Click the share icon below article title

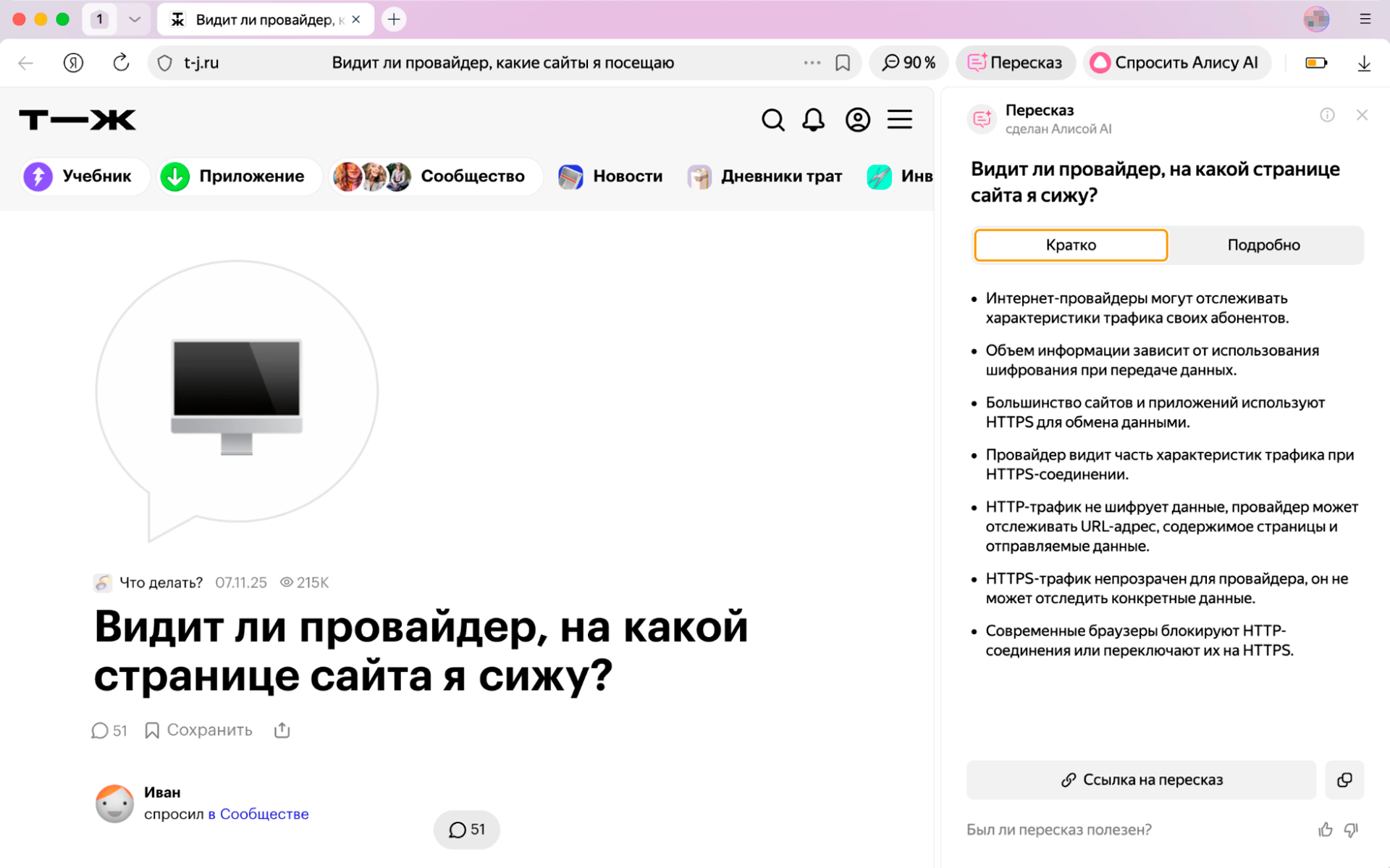point(282,730)
